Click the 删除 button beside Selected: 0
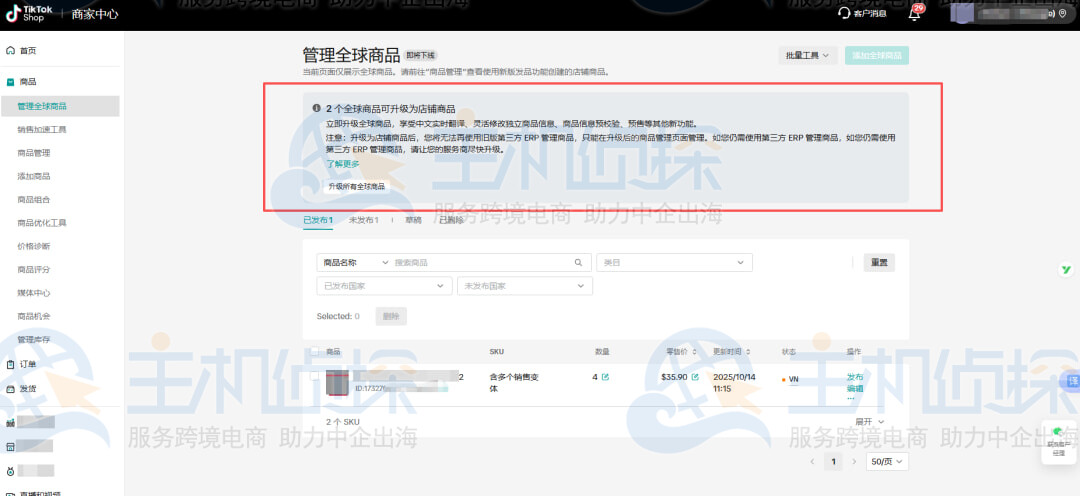The width and height of the screenshot is (1080, 496). coord(391,316)
